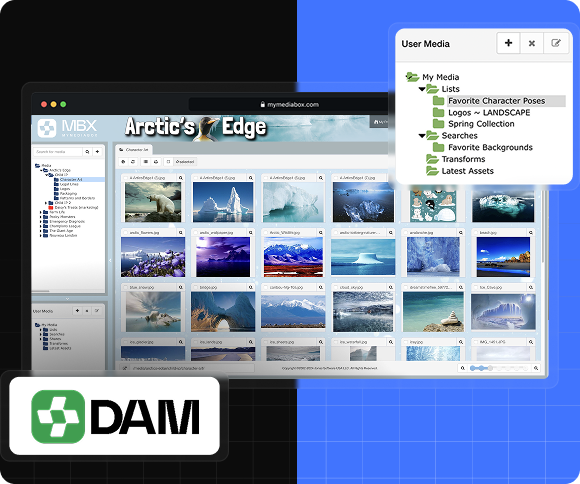
Task: Tick the checkbox on the polar bear image card
Action: 125,178
